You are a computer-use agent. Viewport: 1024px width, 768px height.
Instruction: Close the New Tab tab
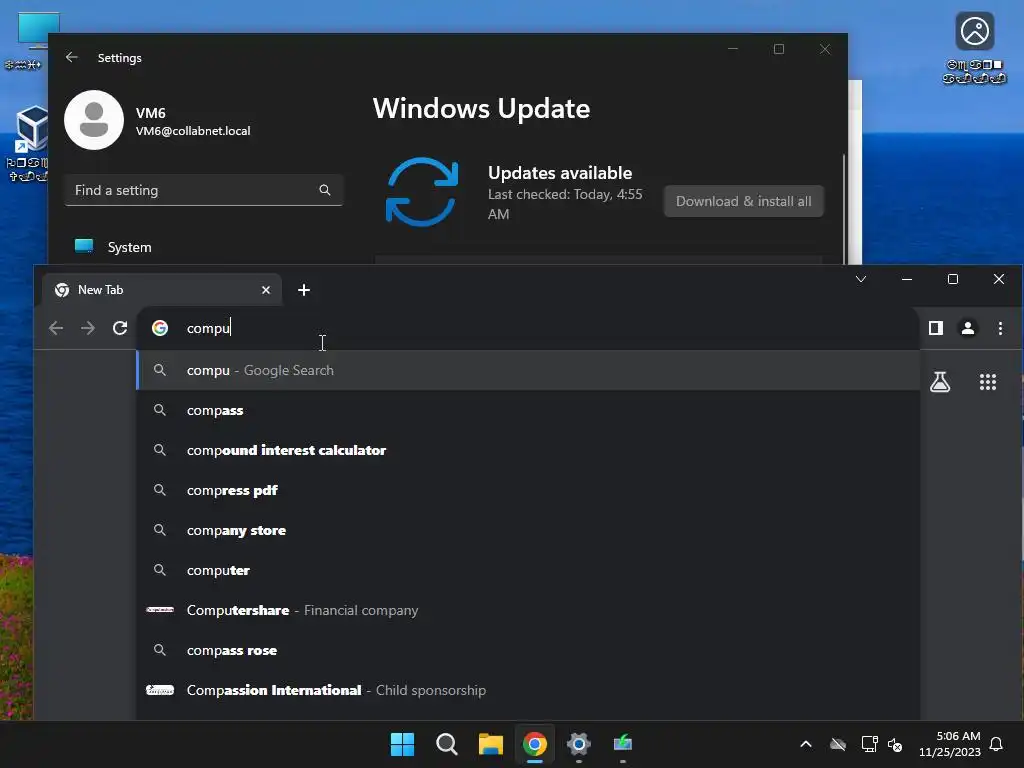point(266,290)
